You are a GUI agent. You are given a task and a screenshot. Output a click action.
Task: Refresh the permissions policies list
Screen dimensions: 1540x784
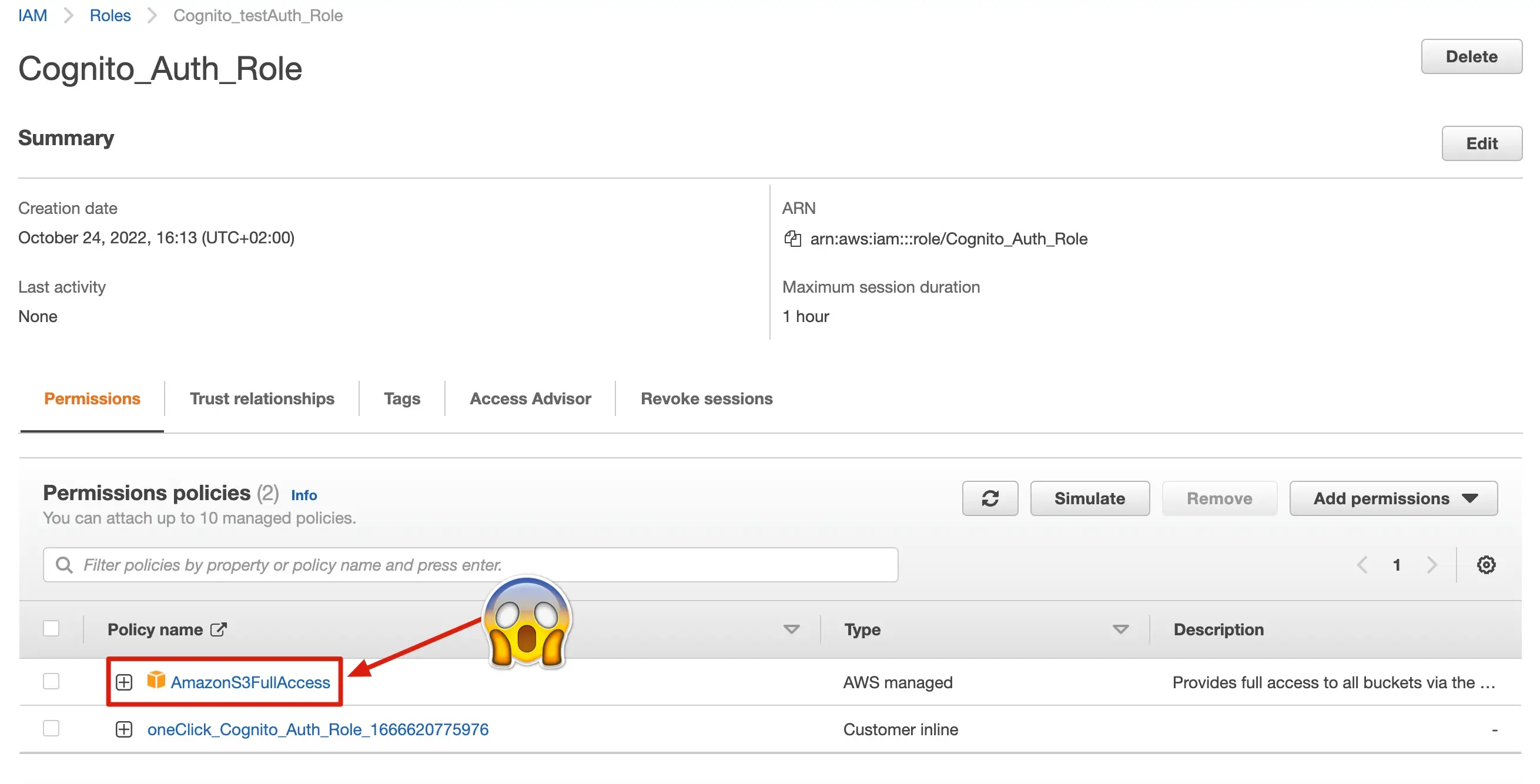[x=989, y=498]
